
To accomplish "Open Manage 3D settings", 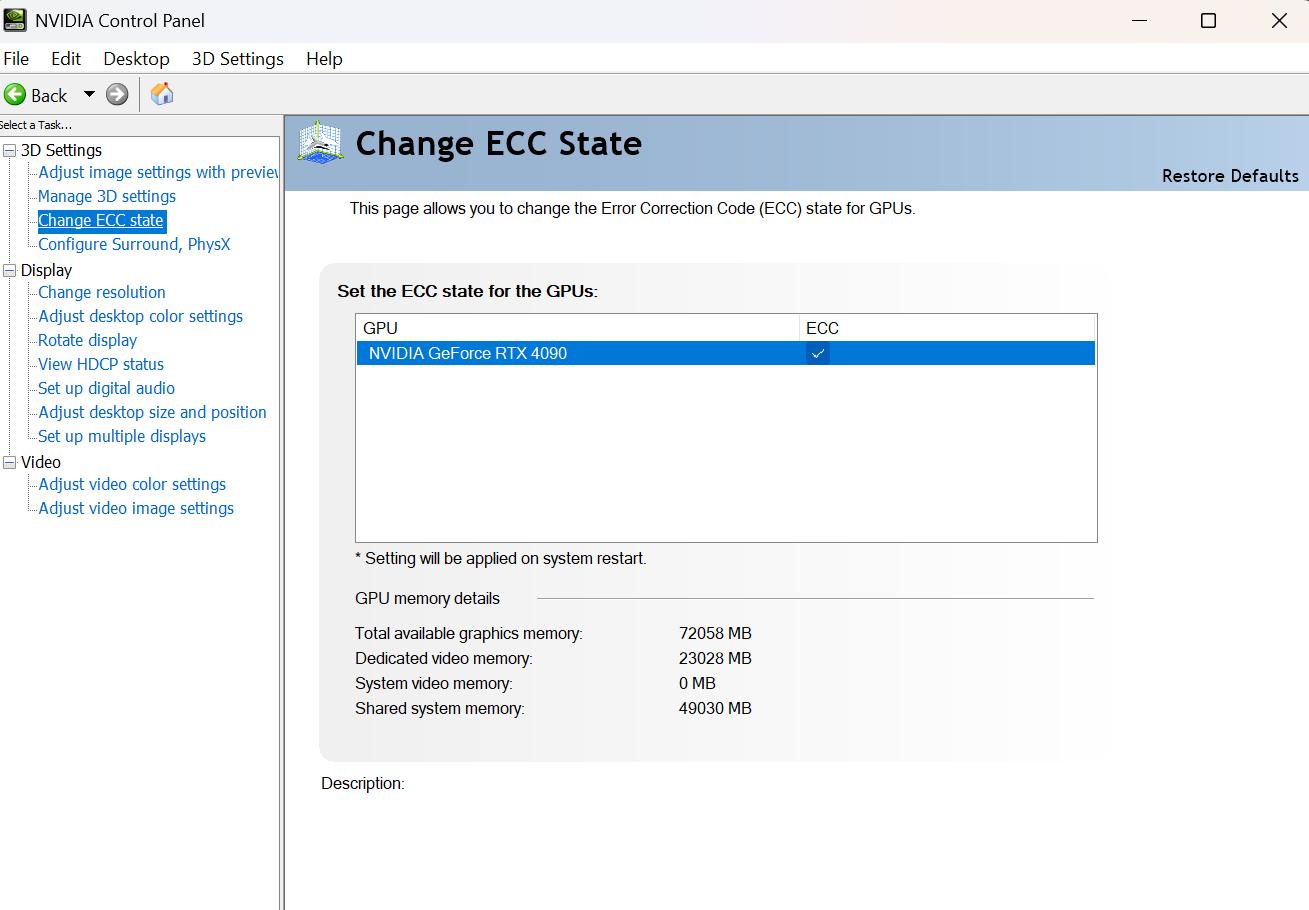I will click(x=107, y=196).
